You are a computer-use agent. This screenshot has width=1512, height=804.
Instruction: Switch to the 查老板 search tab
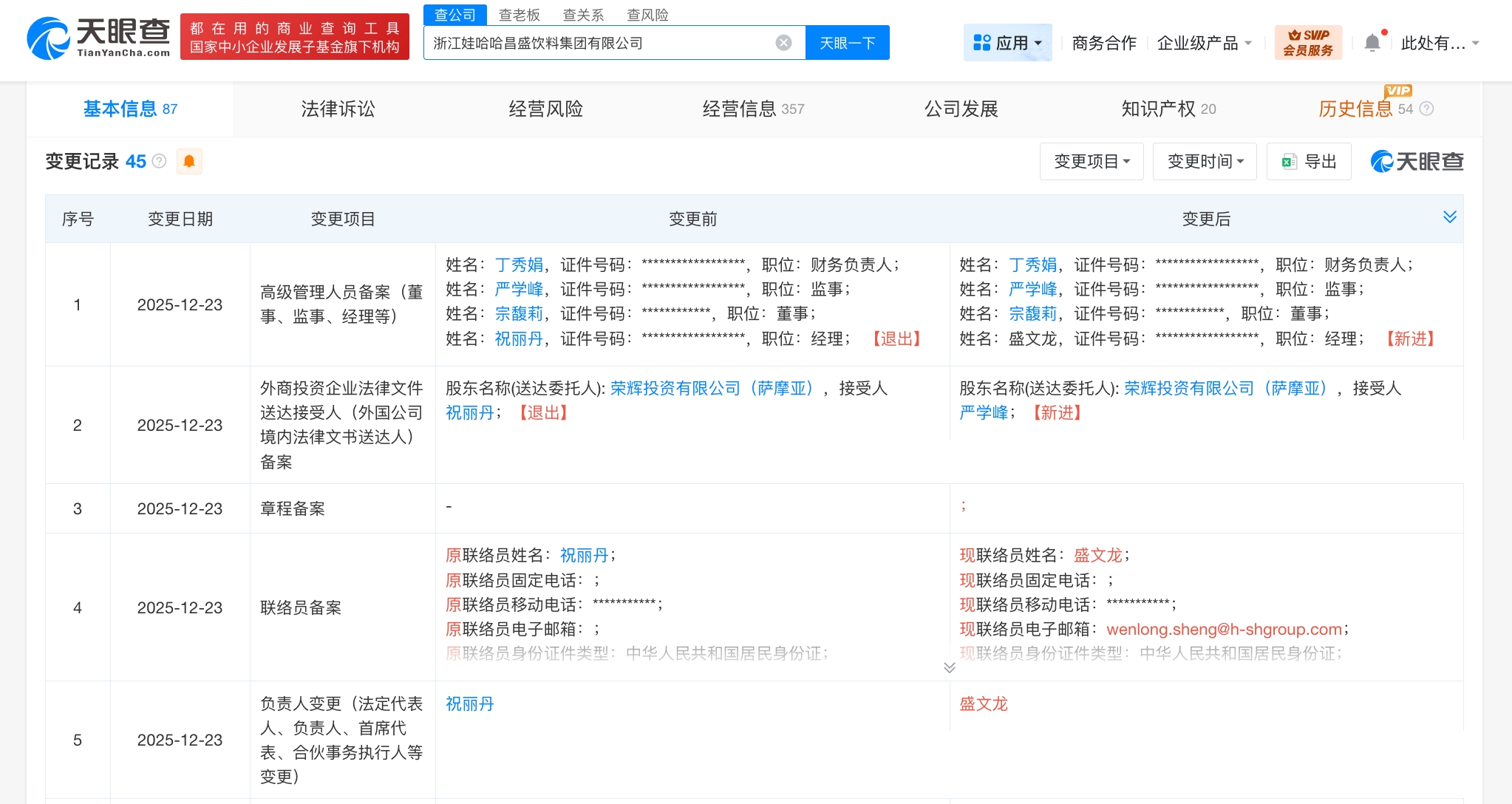pos(519,15)
